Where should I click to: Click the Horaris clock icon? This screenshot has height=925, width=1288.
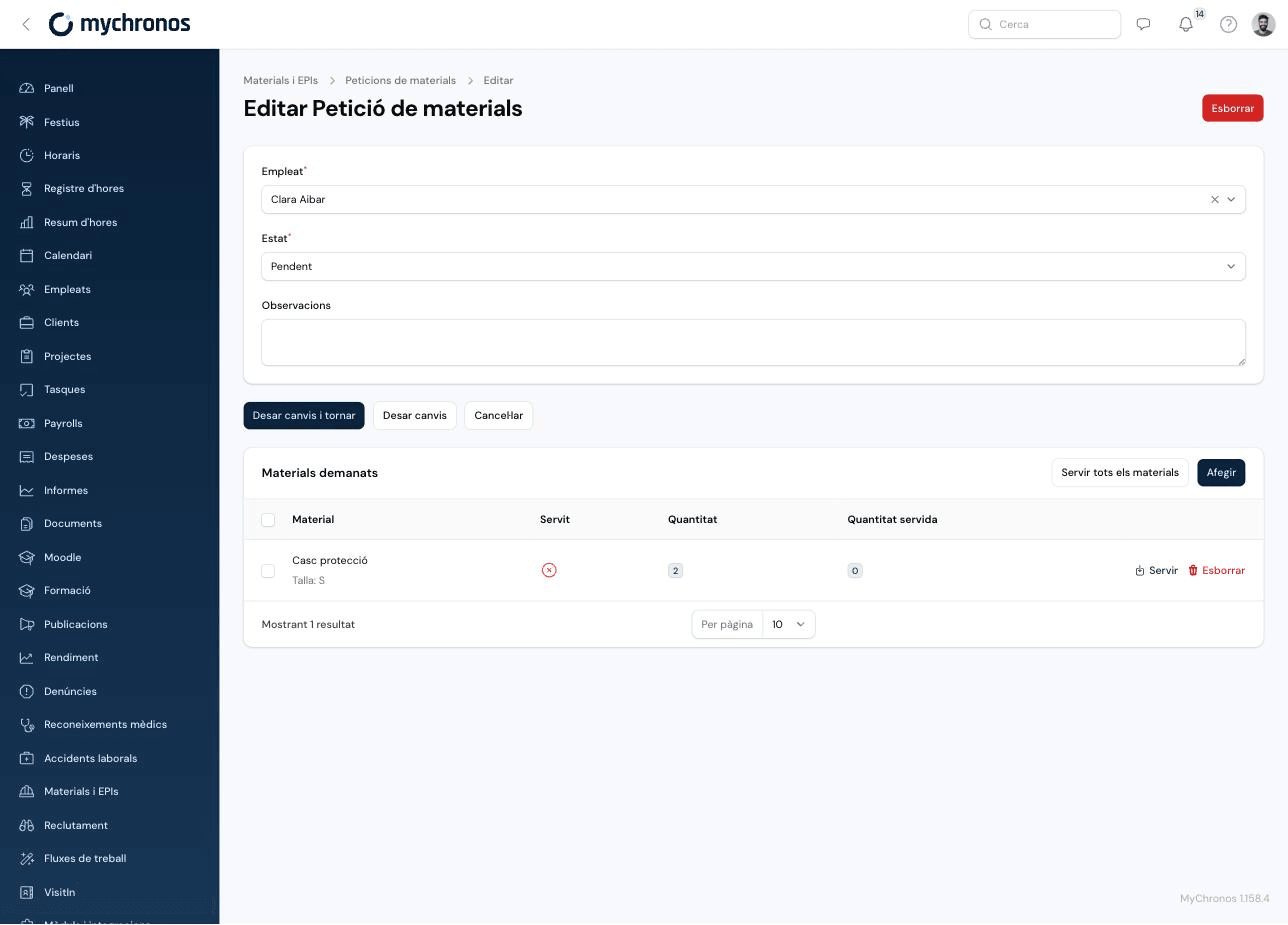pos(27,155)
